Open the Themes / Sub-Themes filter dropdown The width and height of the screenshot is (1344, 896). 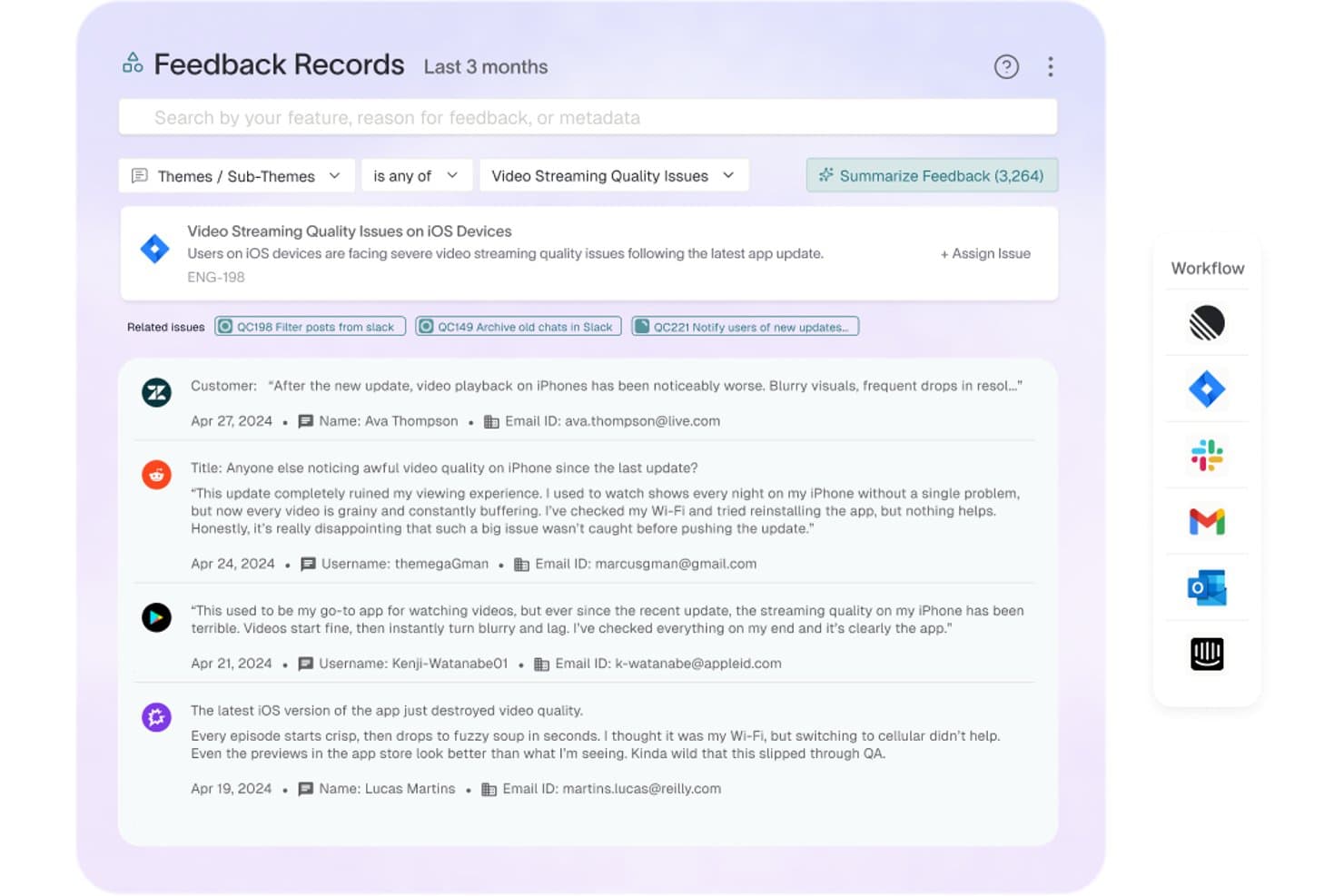point(237,175)
